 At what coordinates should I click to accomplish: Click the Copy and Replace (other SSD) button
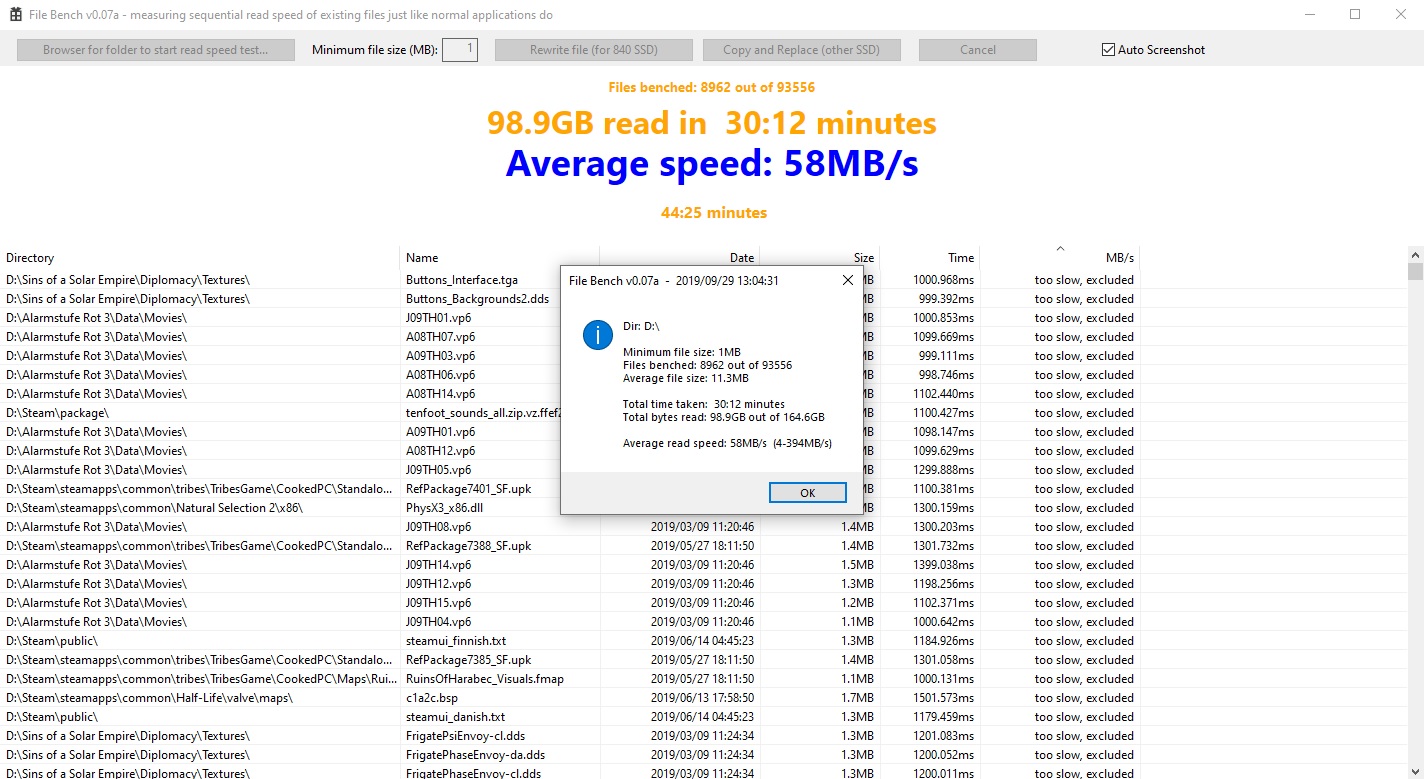click(802, 50)
